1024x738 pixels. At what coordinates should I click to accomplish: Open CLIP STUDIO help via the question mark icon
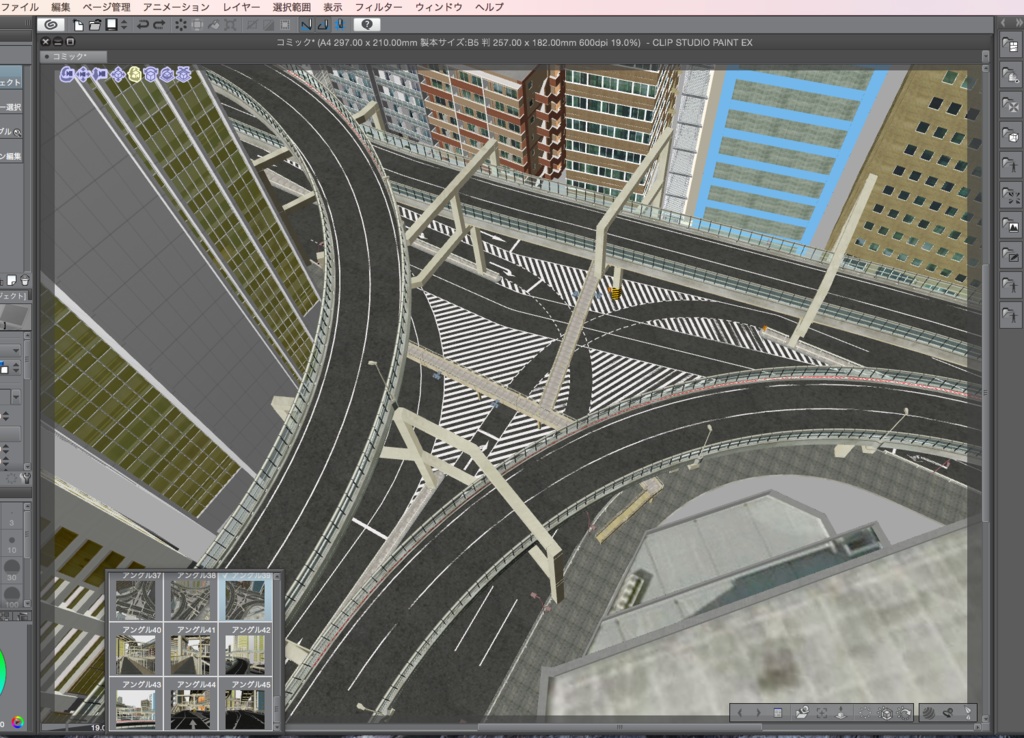click(x=367, y=25)
